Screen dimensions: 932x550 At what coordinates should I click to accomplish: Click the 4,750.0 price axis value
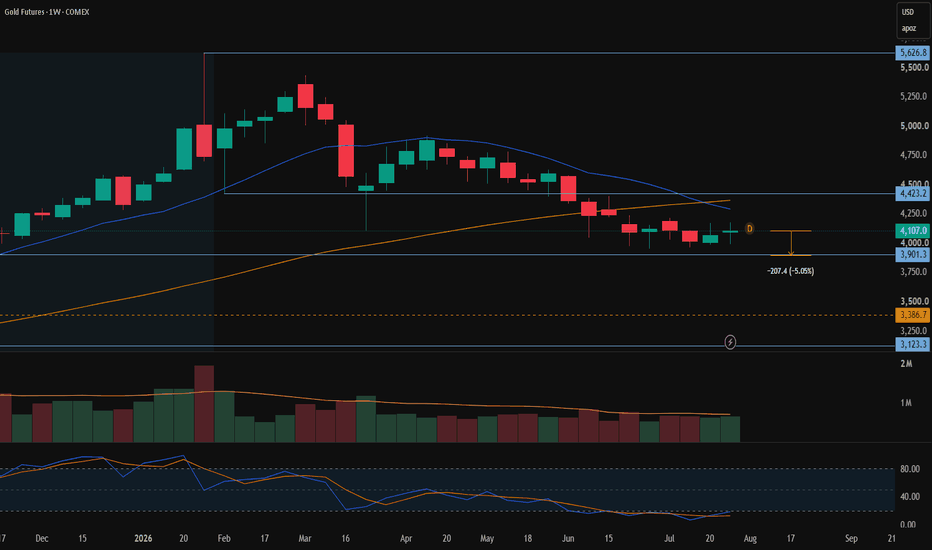coord(914,155)
